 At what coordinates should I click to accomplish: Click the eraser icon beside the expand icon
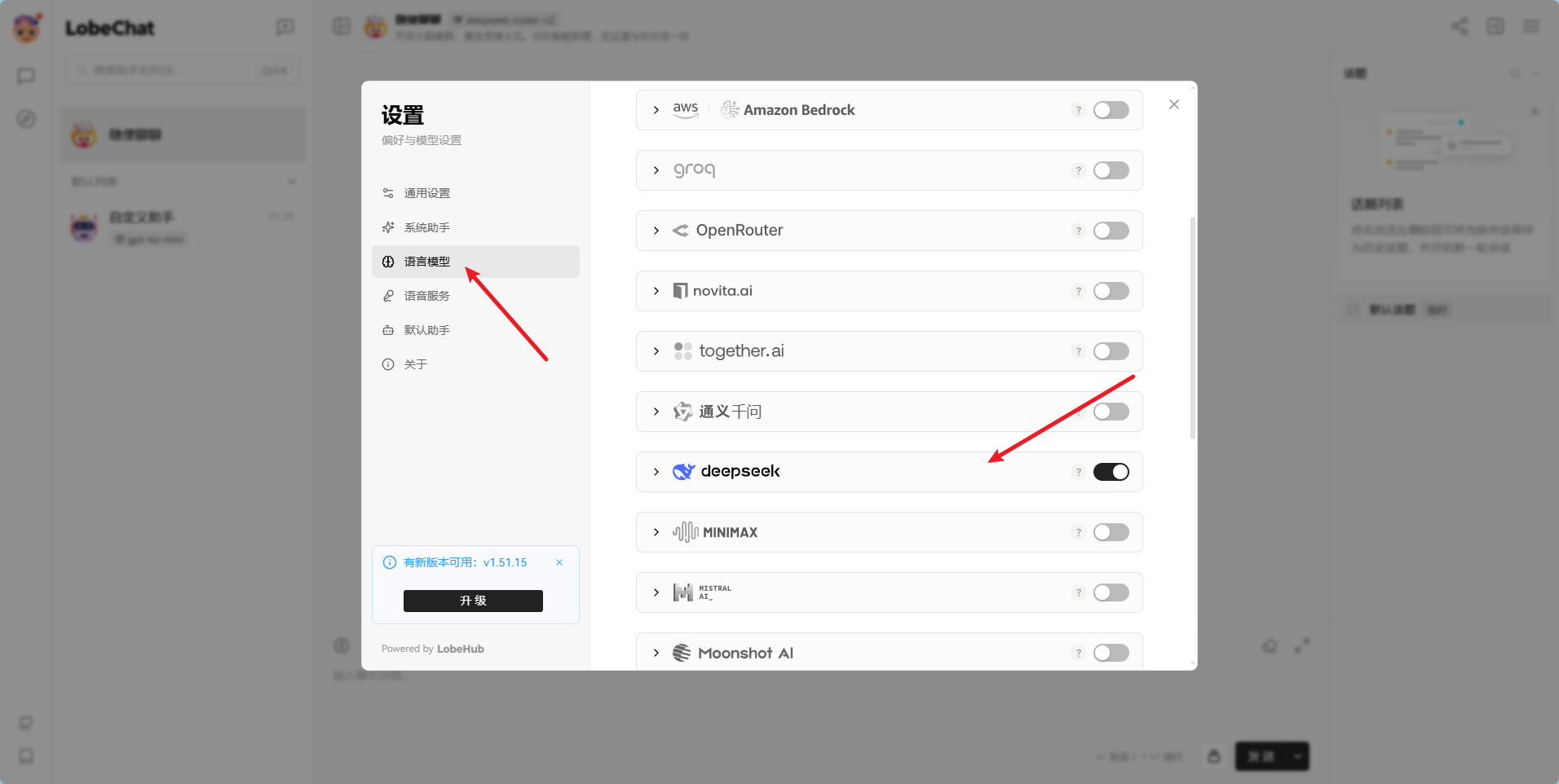1270,645
